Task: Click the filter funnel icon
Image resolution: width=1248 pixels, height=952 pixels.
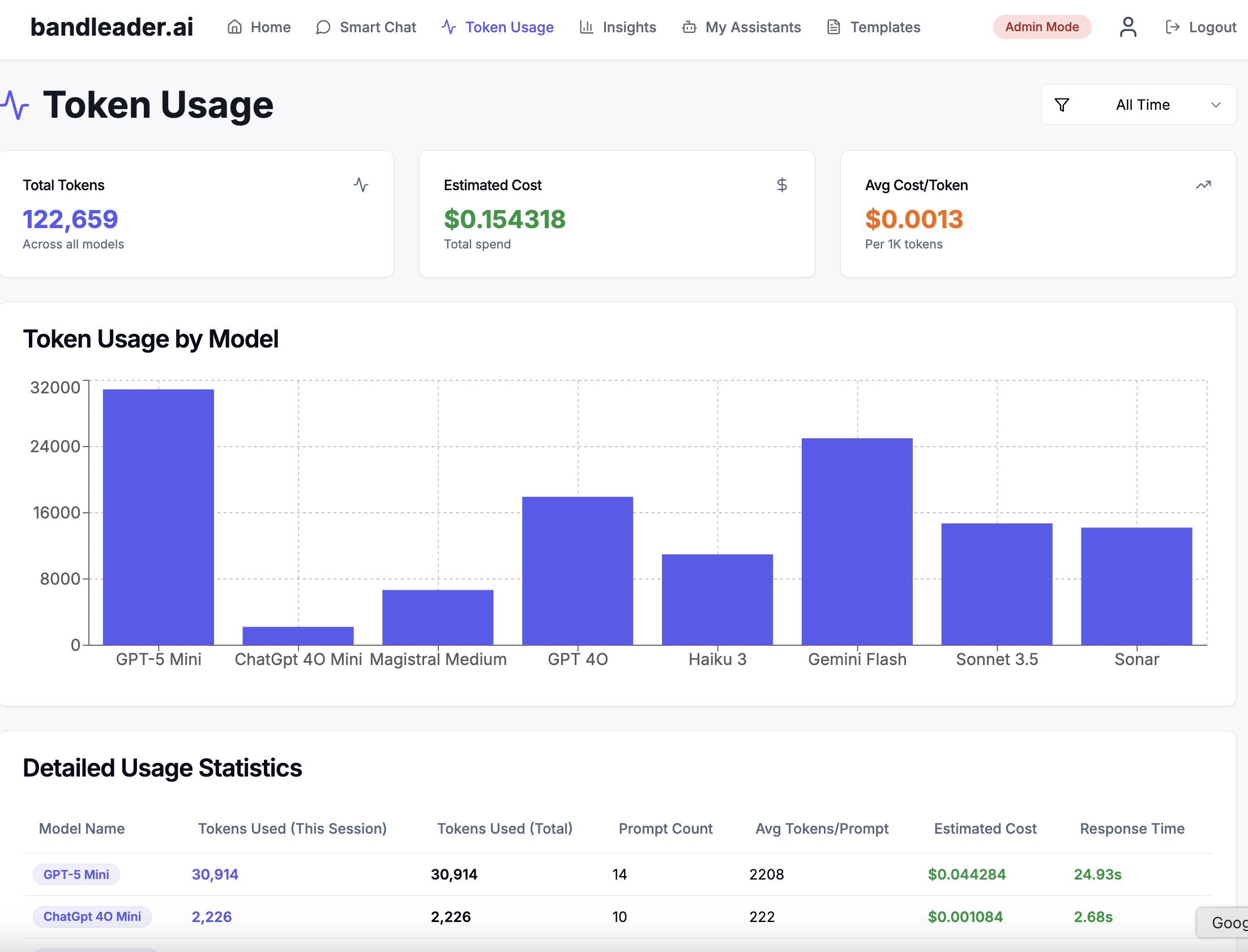Action: [1062, 105]
